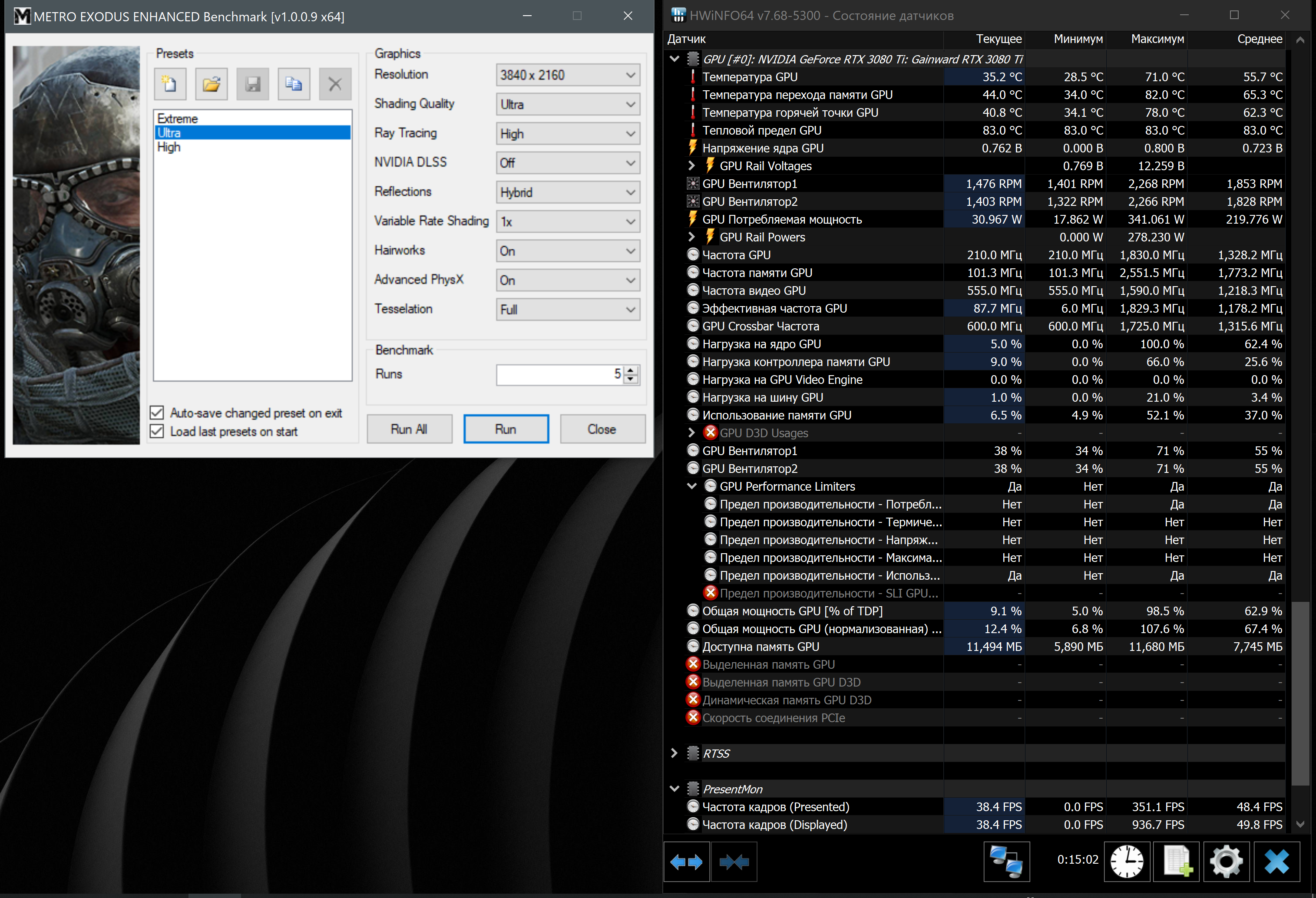Collapse GPU Performance Limiters group
This screenshot has width=1316, height=898.
pyautogui.click(x=691, y=486)
